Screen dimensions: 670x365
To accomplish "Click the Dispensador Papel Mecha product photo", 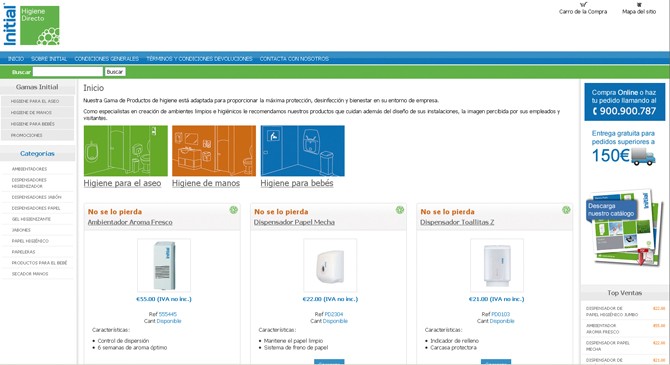I will point(330,265).
